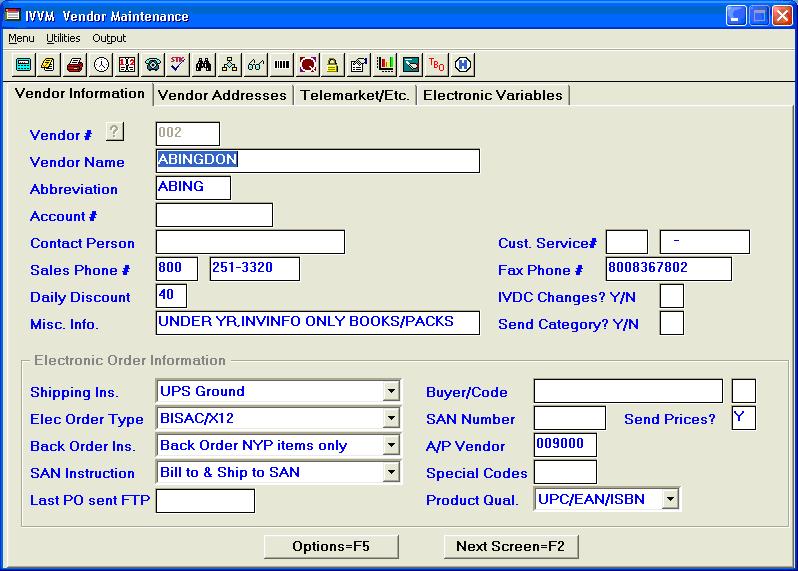
Task: Click the Cust. Service# number field
Action: point(705,242)
